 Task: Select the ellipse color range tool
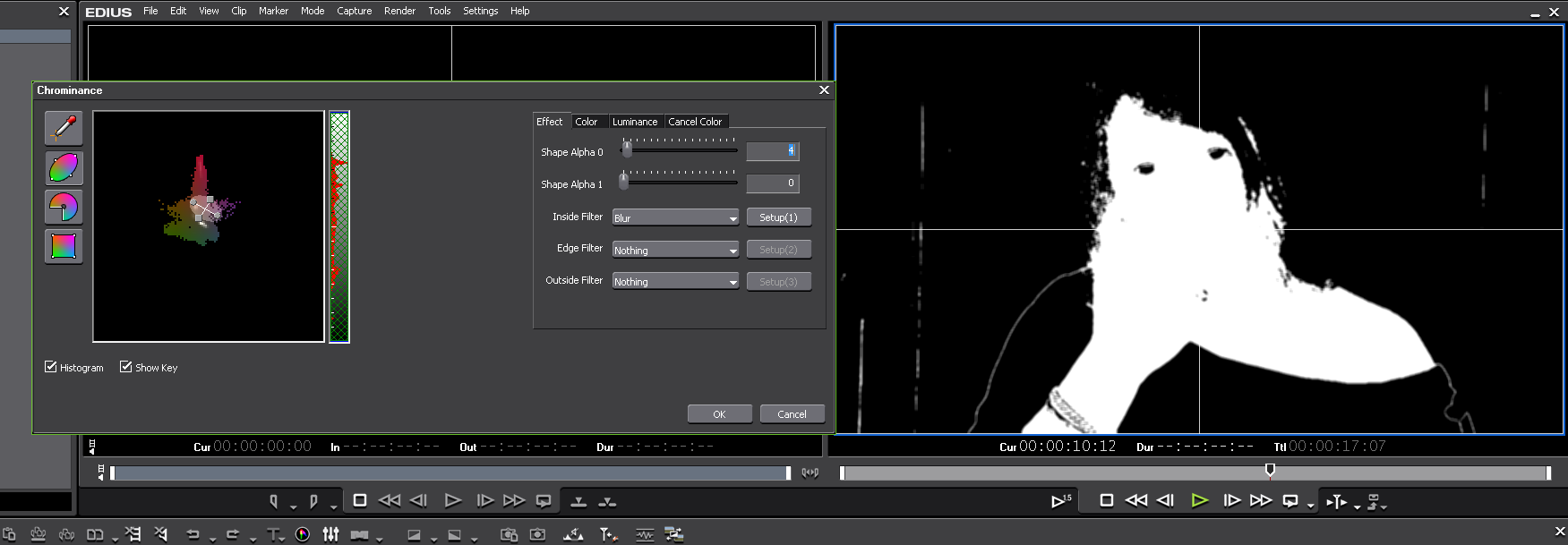(64, 167)
